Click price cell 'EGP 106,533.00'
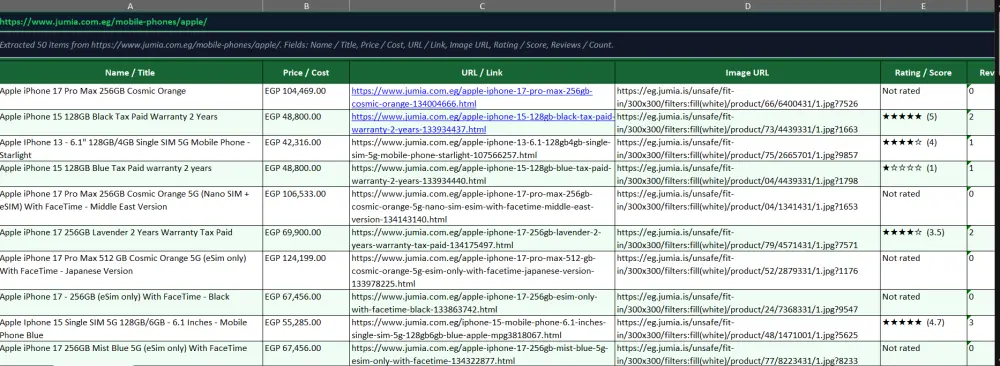The width and height of the screenshot is (1000, 366). 306,206
